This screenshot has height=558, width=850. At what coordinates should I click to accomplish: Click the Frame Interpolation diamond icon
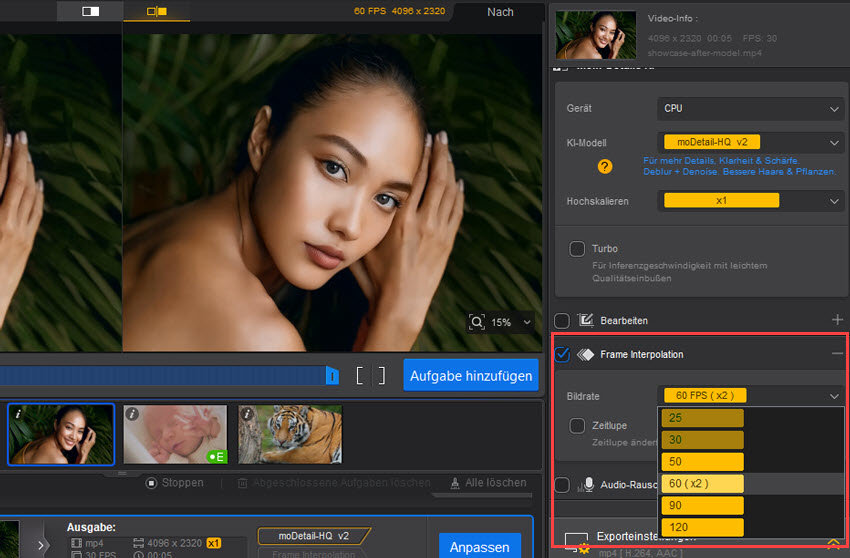[585, 355]
